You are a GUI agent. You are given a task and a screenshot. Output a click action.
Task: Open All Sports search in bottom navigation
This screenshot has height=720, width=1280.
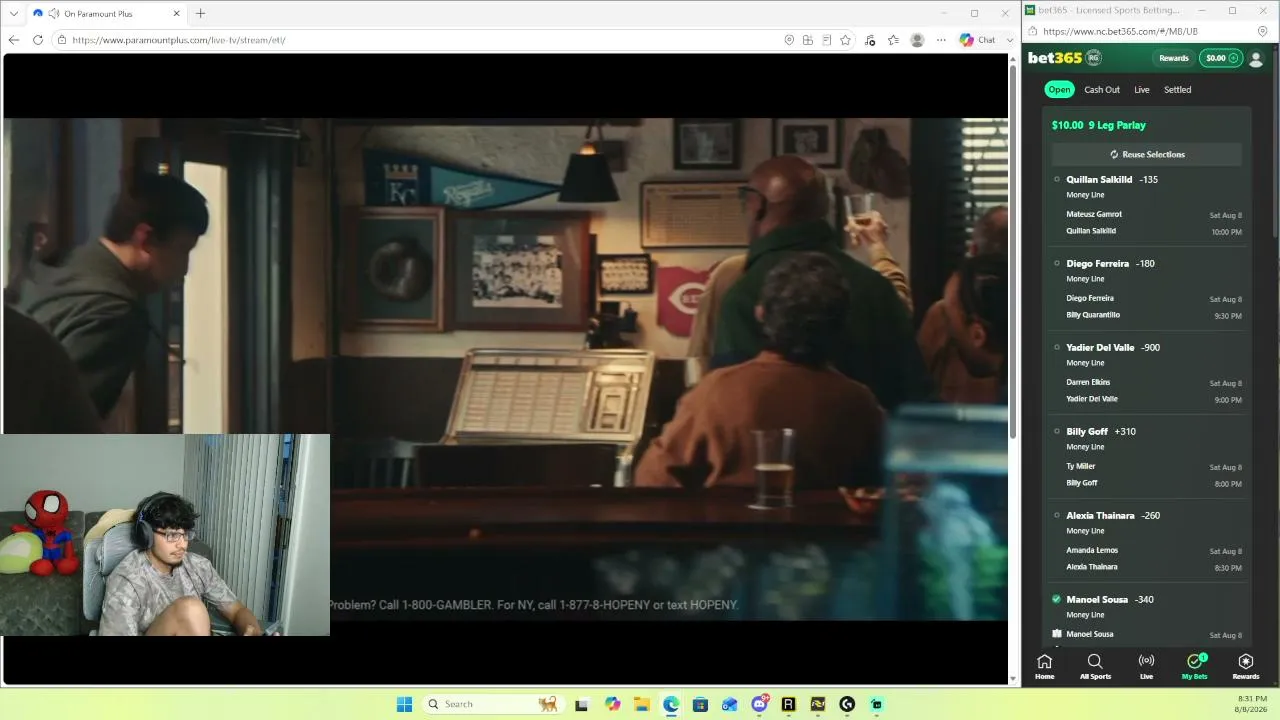click(1095, 667)
